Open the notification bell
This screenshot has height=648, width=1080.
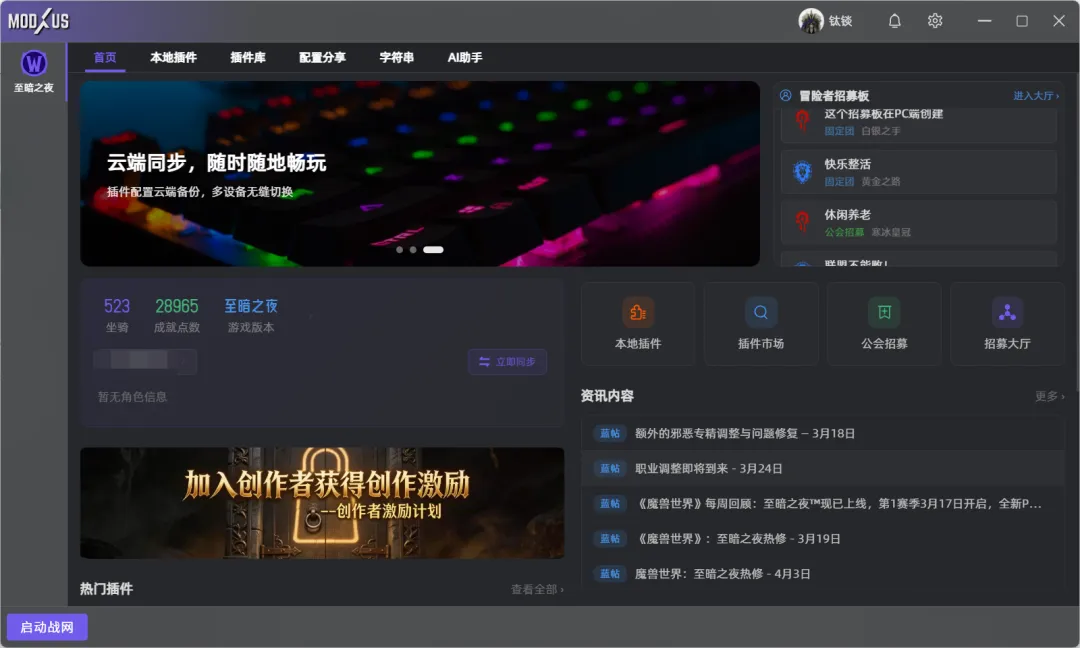coord(894,21)
